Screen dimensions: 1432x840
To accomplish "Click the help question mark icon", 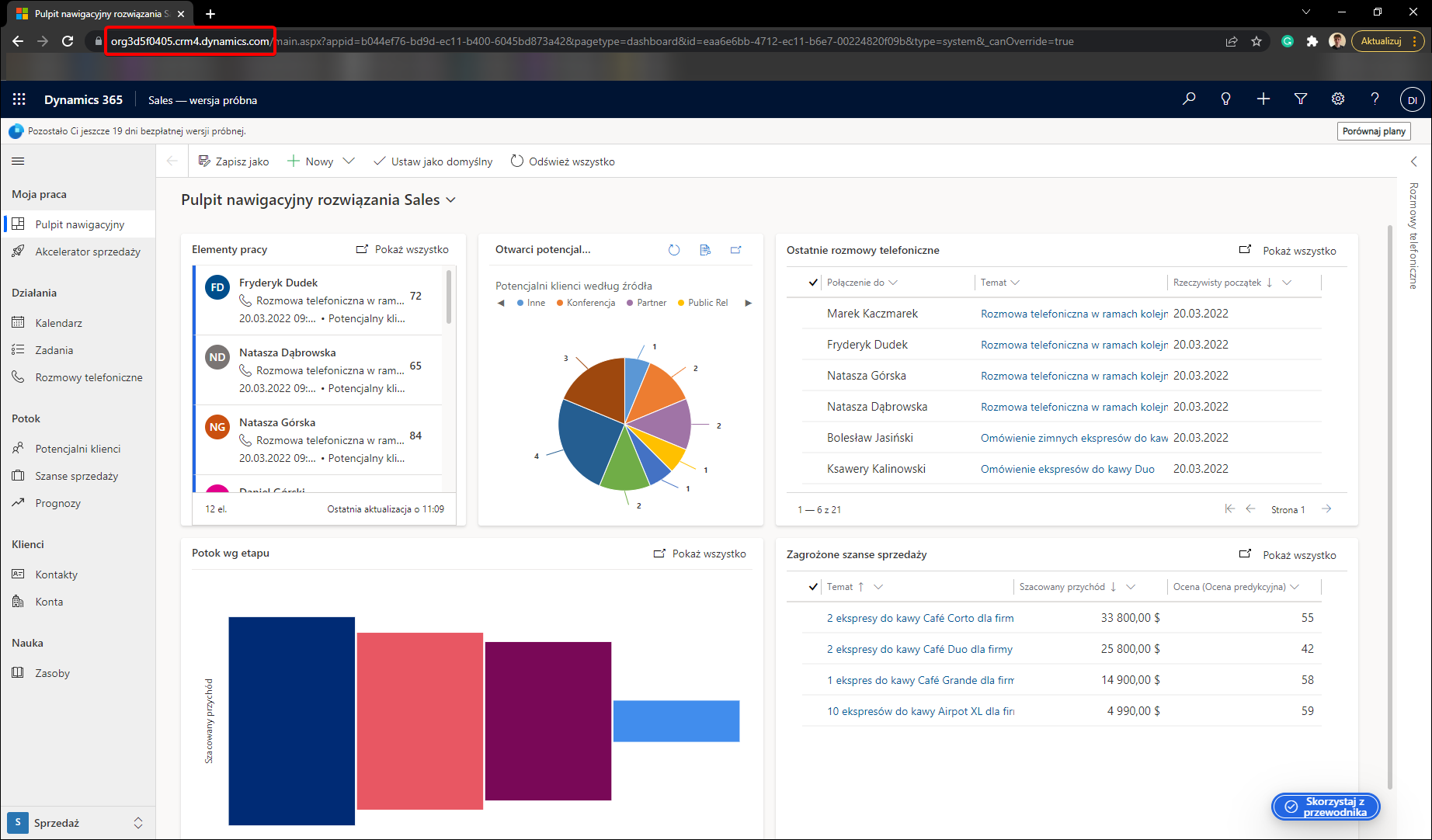I will 1375,99.
